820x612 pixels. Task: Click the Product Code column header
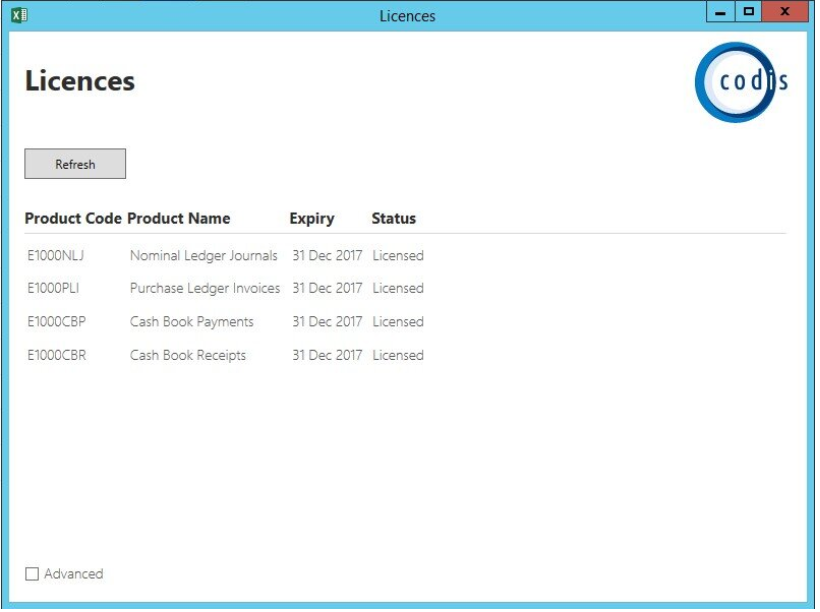(73, 218)
